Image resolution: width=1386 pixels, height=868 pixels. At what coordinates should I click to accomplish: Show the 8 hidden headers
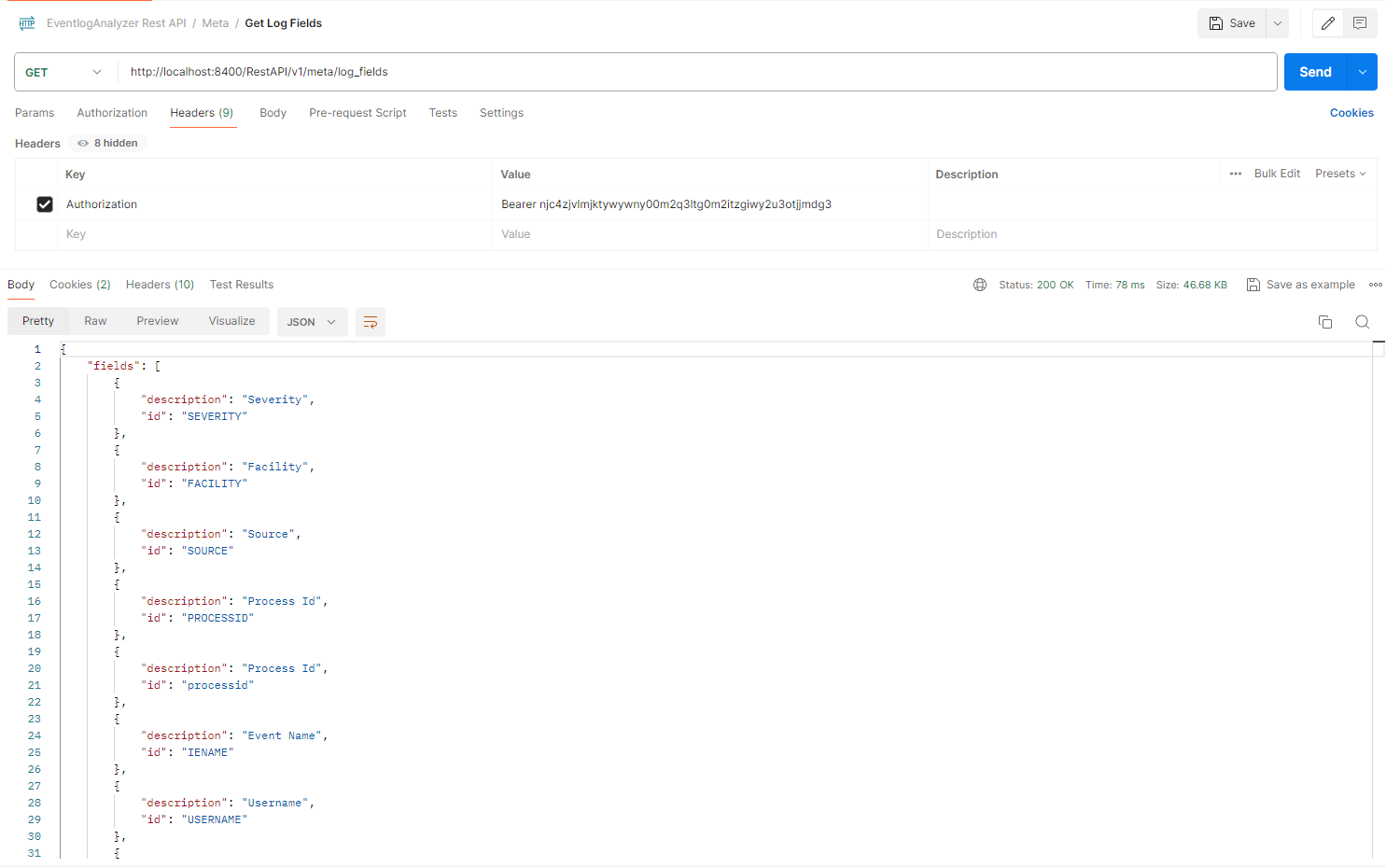pyautogui.click(x=106, y=143)
